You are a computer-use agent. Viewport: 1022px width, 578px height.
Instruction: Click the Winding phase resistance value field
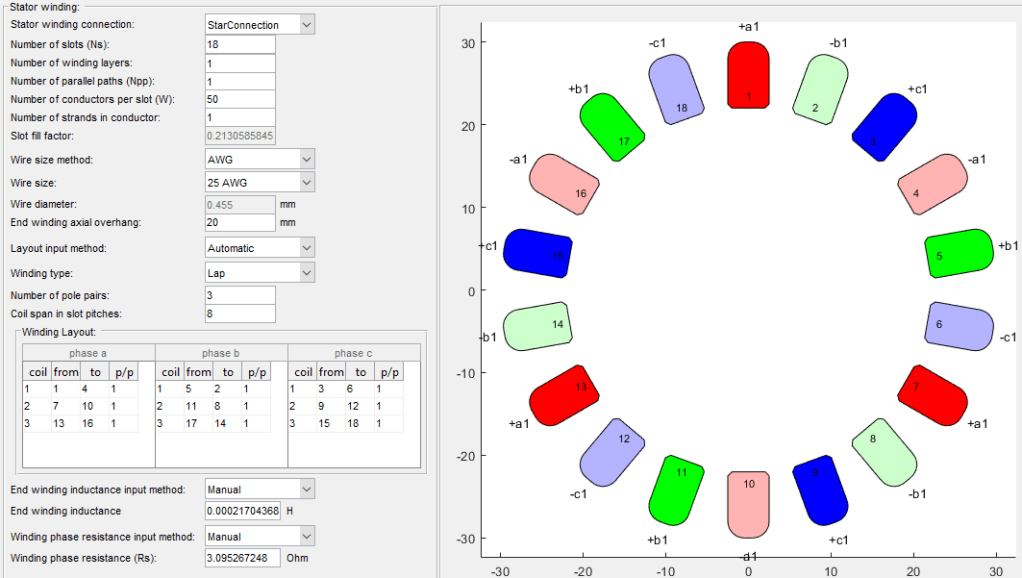242,558
